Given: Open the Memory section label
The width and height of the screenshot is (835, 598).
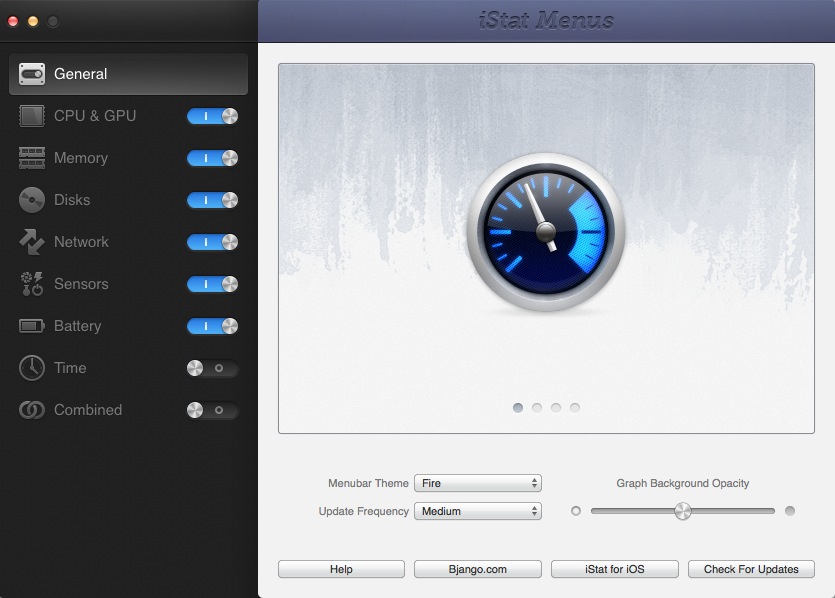Looking at the screenshot, I should click(x=81, y=158).
